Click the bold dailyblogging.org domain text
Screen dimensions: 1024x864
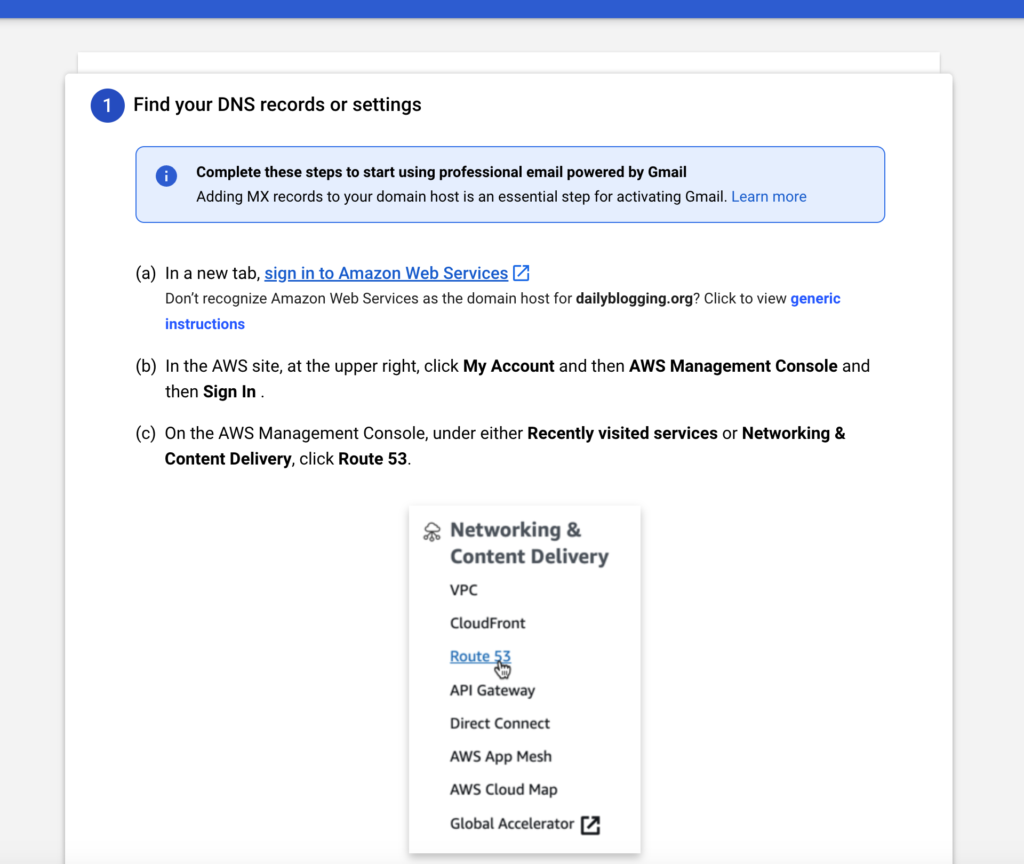click(x=634, y=299)
